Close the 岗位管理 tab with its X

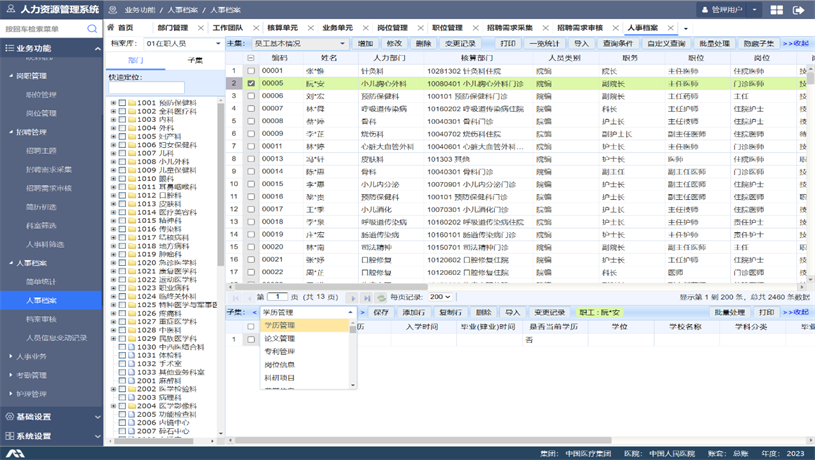pos(420,28)
